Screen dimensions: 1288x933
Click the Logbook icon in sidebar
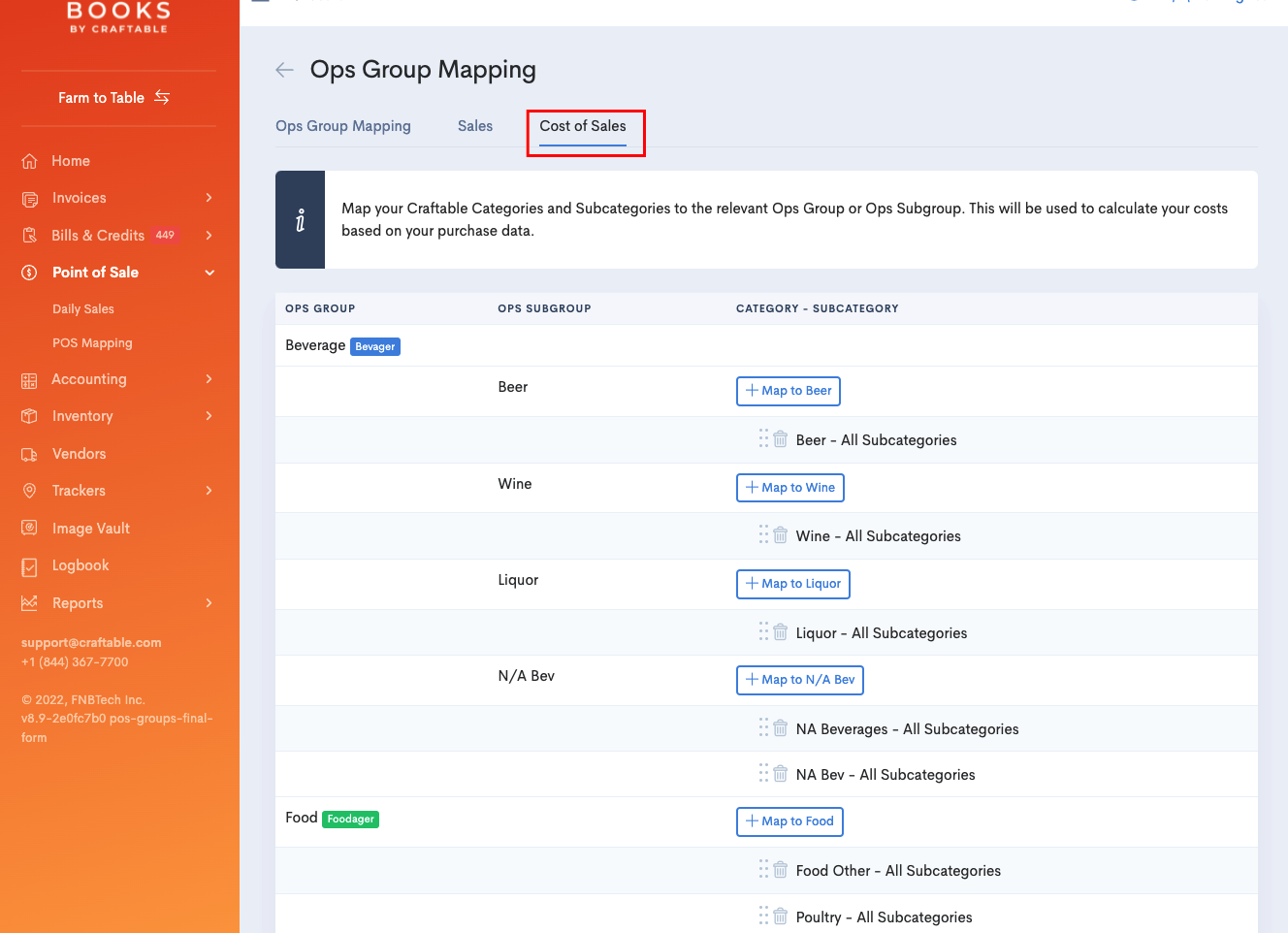(29, 565)
